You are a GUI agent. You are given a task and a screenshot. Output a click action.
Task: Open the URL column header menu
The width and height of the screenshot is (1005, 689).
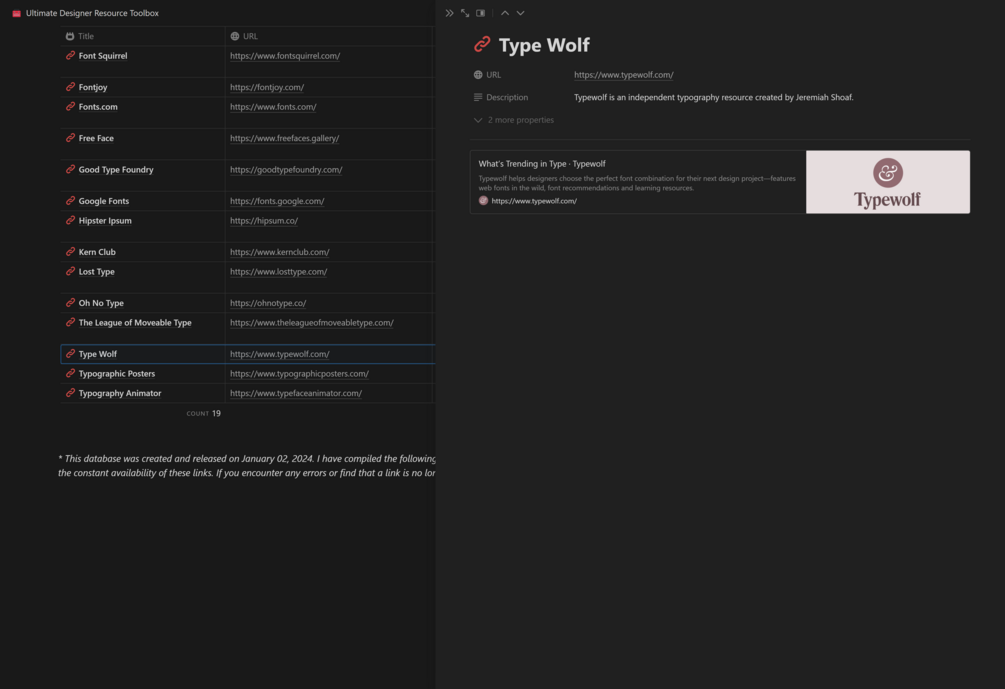329,37
